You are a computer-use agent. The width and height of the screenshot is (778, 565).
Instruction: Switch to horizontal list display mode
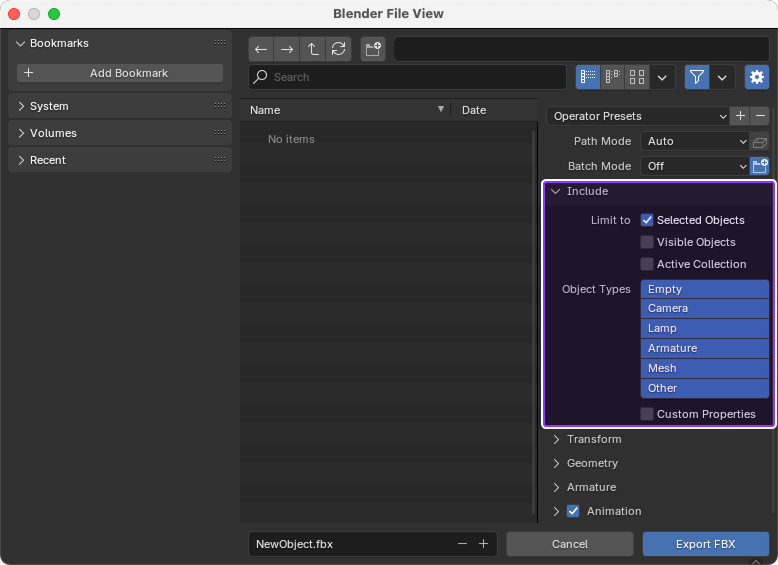[612, 77]
